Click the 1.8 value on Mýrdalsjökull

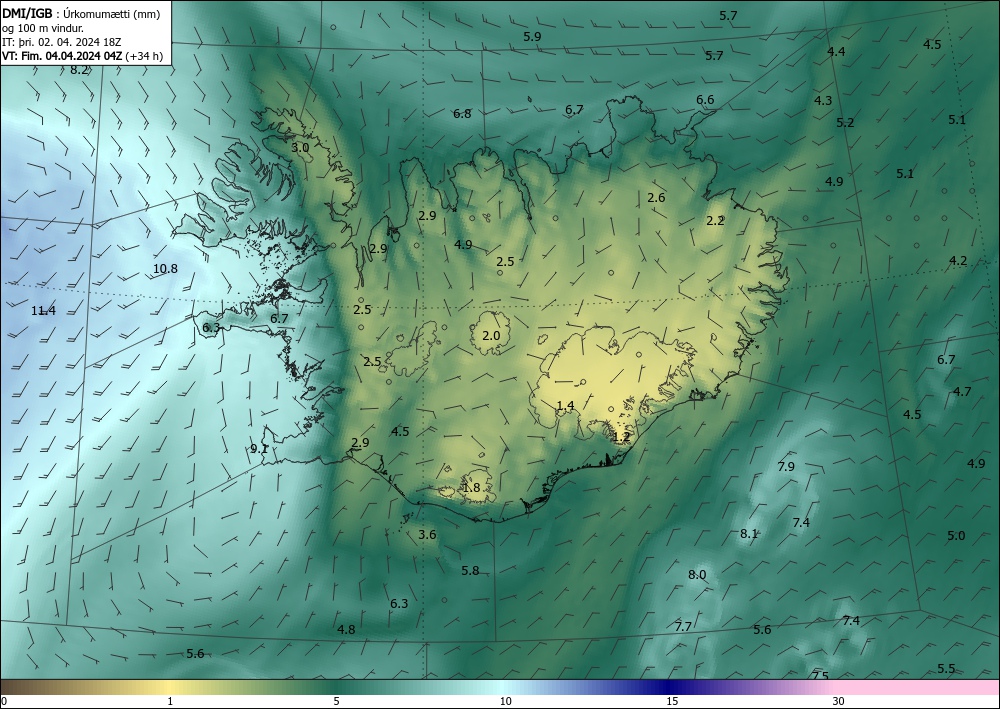pyautogui.click(x=471, y=488)
